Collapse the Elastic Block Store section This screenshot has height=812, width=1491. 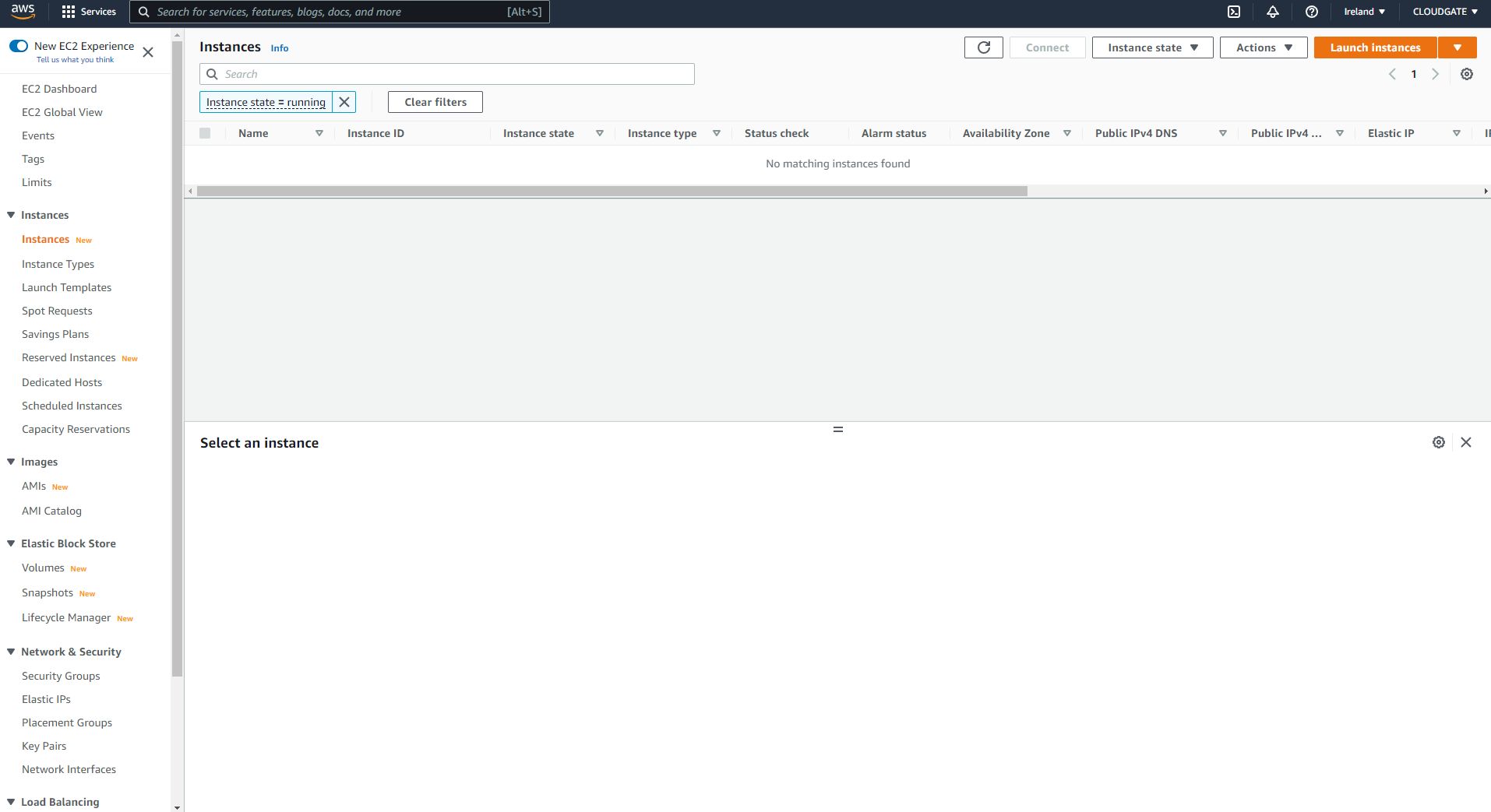tap(11, 543)
